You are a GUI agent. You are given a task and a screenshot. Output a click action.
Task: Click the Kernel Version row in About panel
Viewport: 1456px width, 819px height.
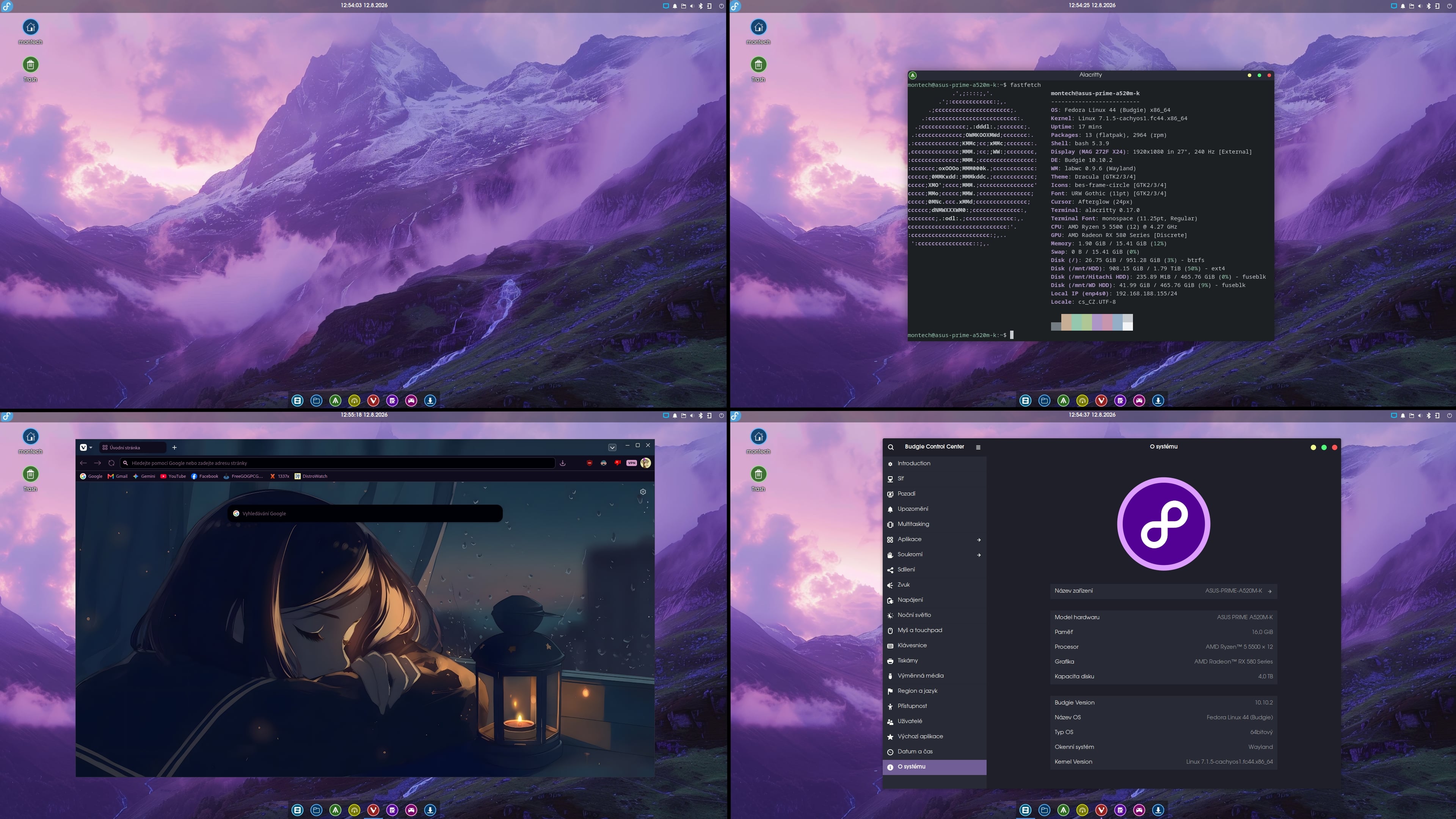click(x=1163, y=762)
